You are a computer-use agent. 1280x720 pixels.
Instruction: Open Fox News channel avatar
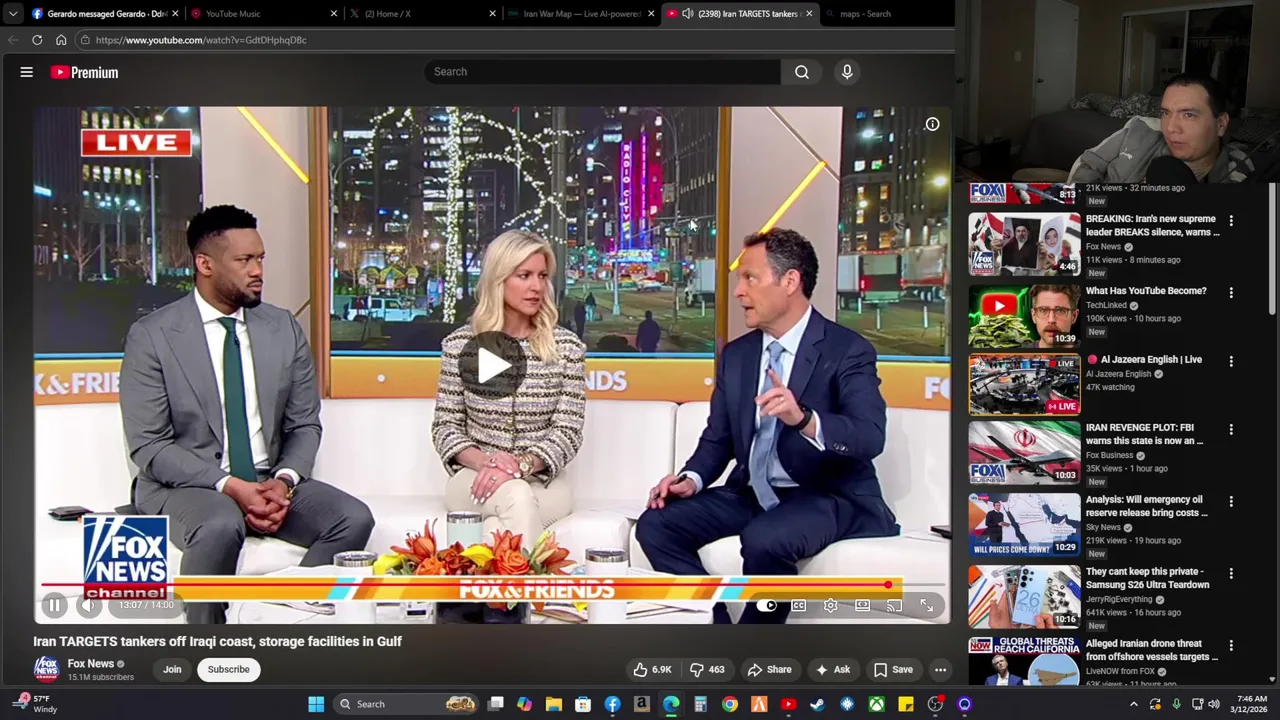click(x=46, y=669)
